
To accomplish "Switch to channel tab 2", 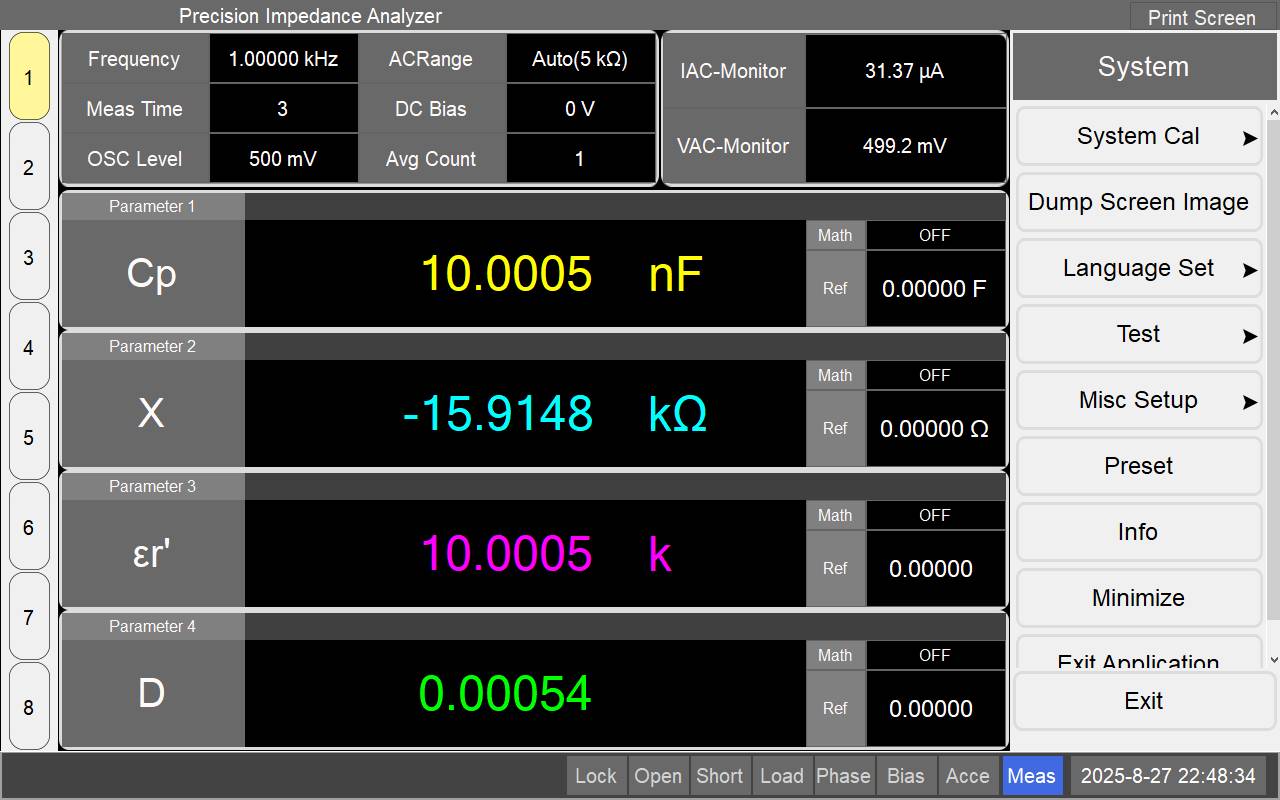I will tap(29, 167).
